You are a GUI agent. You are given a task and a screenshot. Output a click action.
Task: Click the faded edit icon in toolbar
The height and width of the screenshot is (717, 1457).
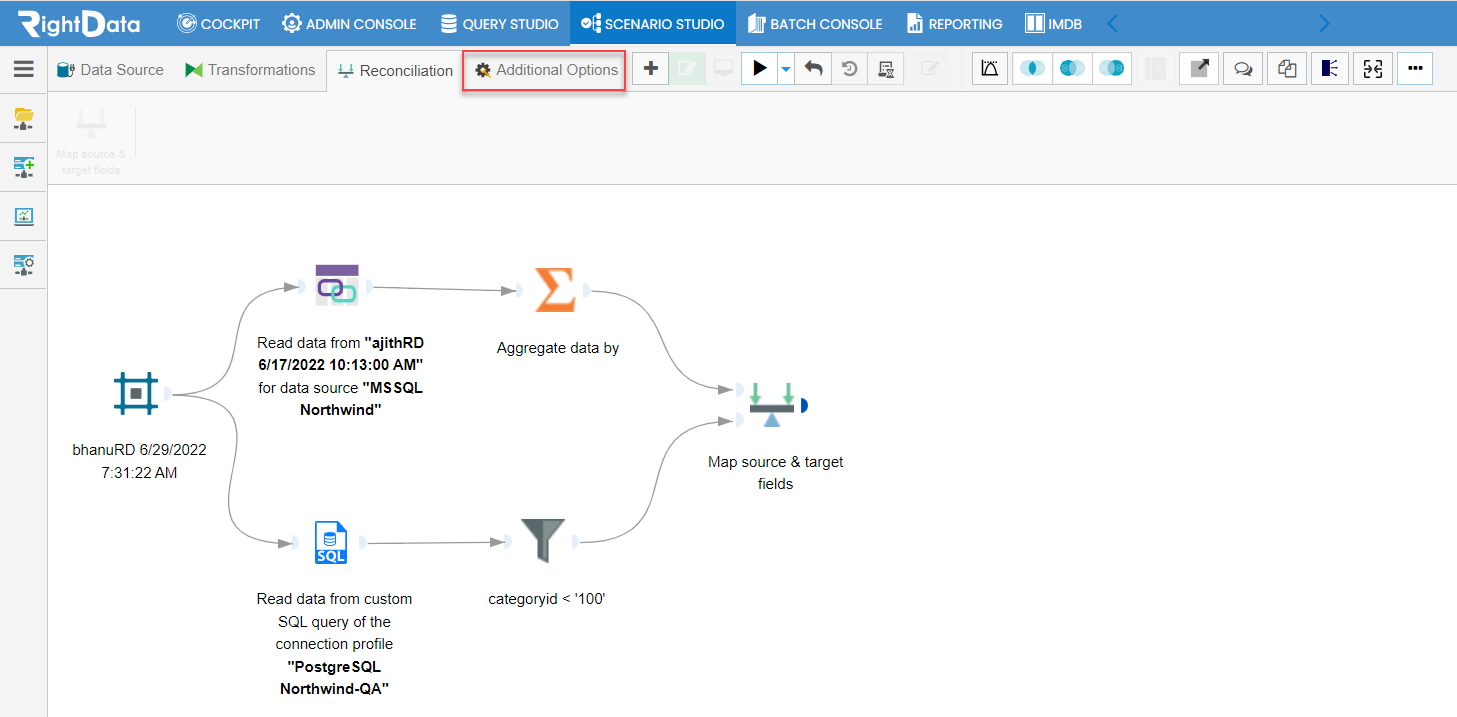(930, 68)
